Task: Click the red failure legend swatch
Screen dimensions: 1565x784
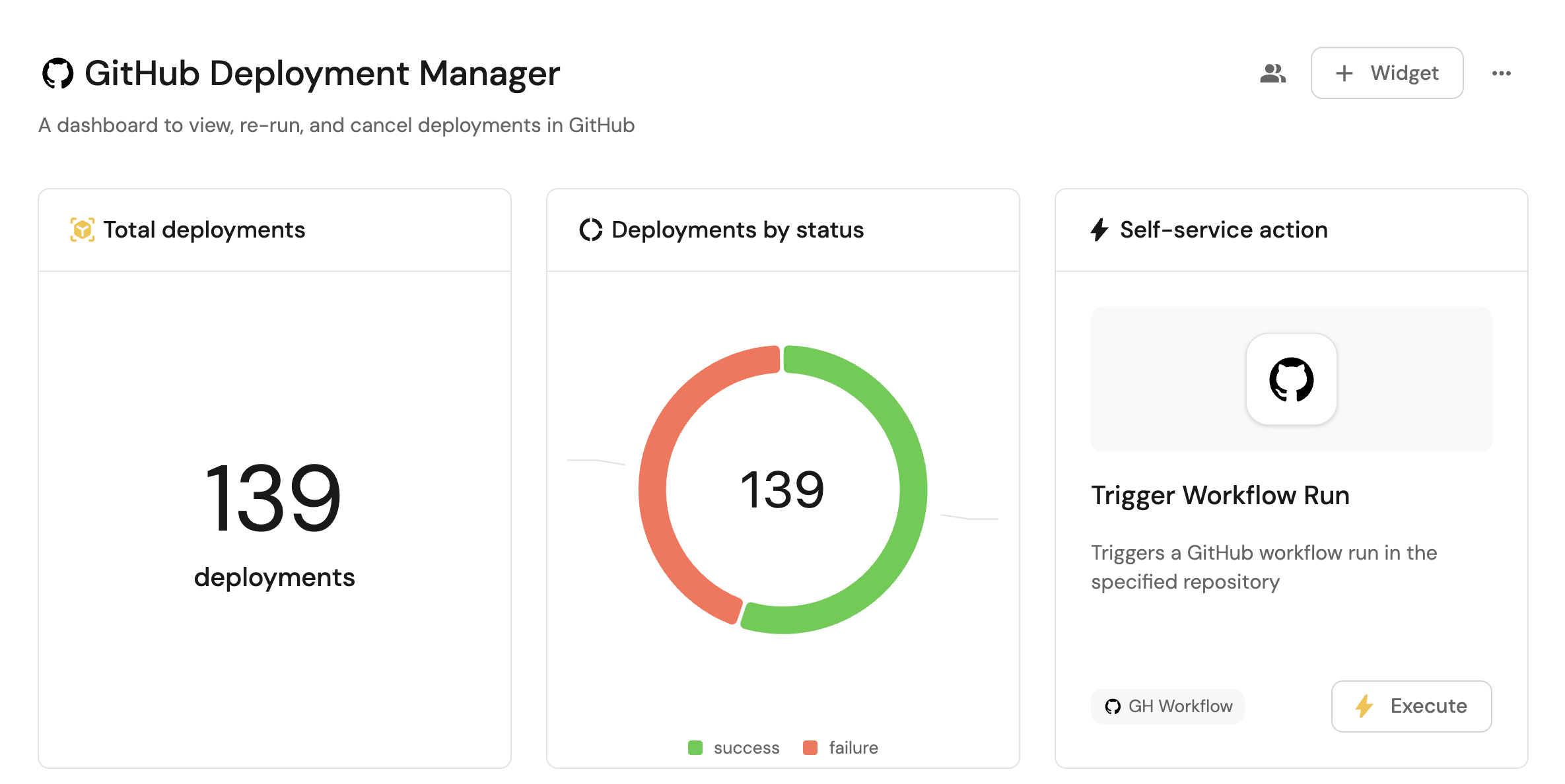Action: (810, 748)
